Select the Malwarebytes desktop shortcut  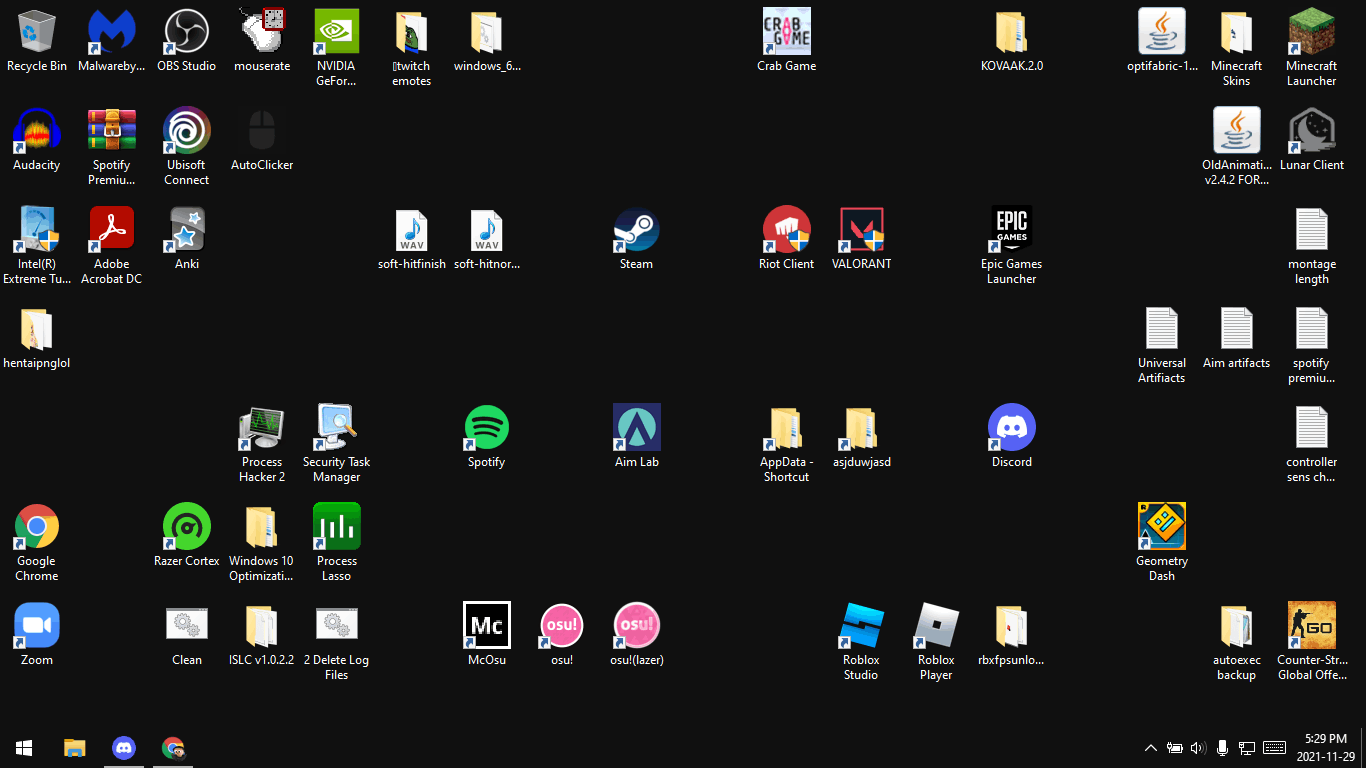point(112,32)
